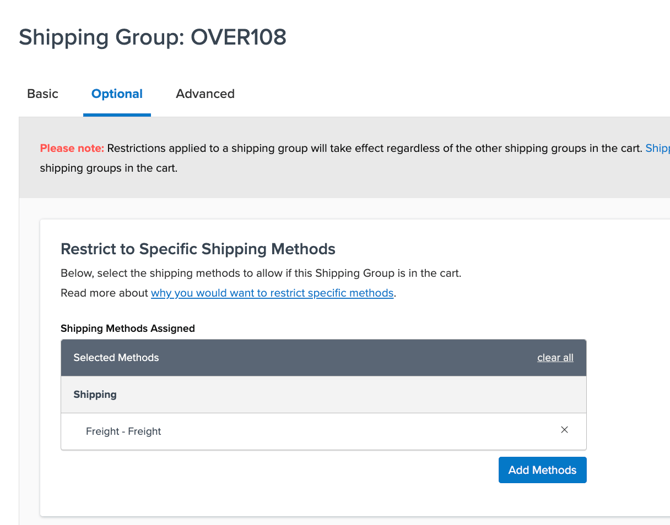
Task: Click the 'Read more about' text
Action: click(x=104, y=293)
